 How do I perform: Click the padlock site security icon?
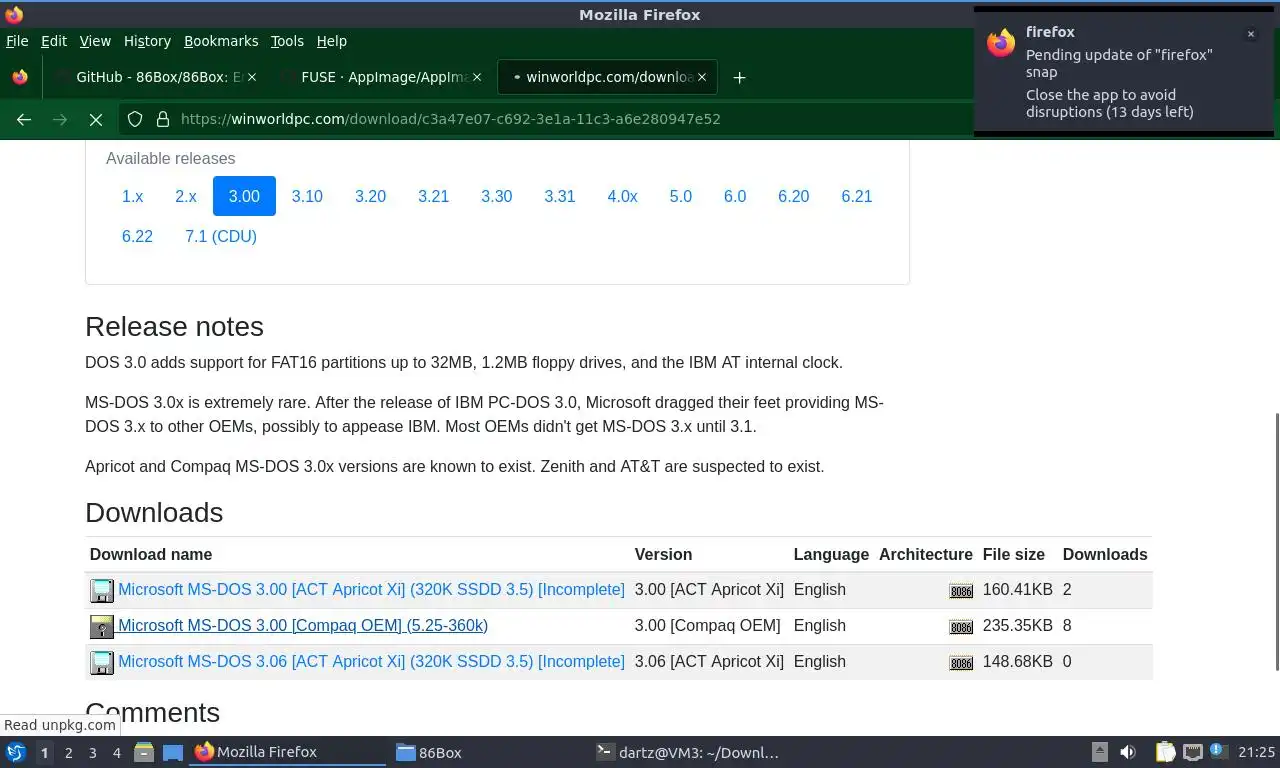point(162,119)
